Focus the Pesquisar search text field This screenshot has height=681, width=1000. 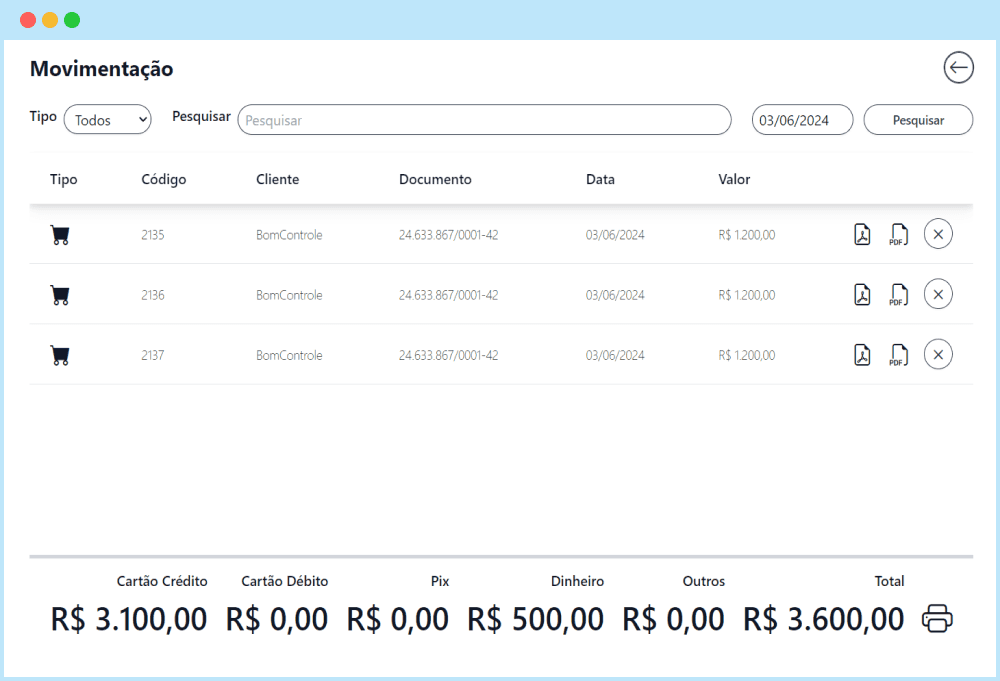pyautogui.click(x=484, y=120)
